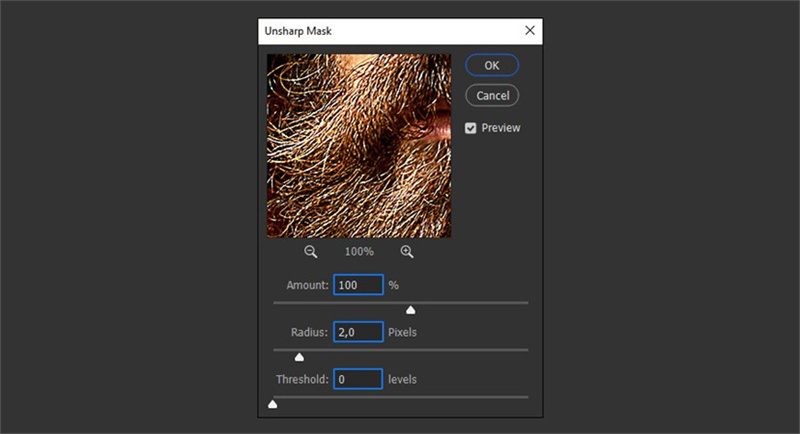Image resolution: width=800 pixels, height=434 pixels.
Task: Click the levels unit label
Action: pos(402,380)
